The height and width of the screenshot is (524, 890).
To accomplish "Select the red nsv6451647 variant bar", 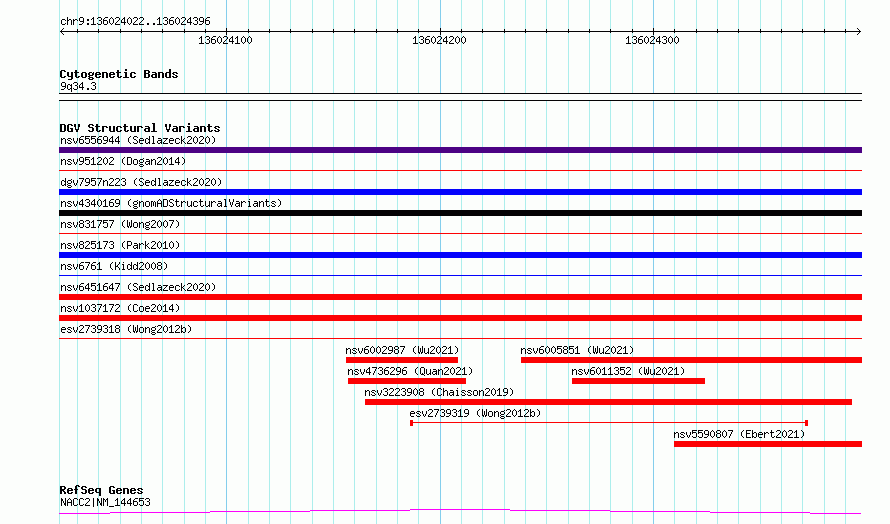I will point(460,297).
